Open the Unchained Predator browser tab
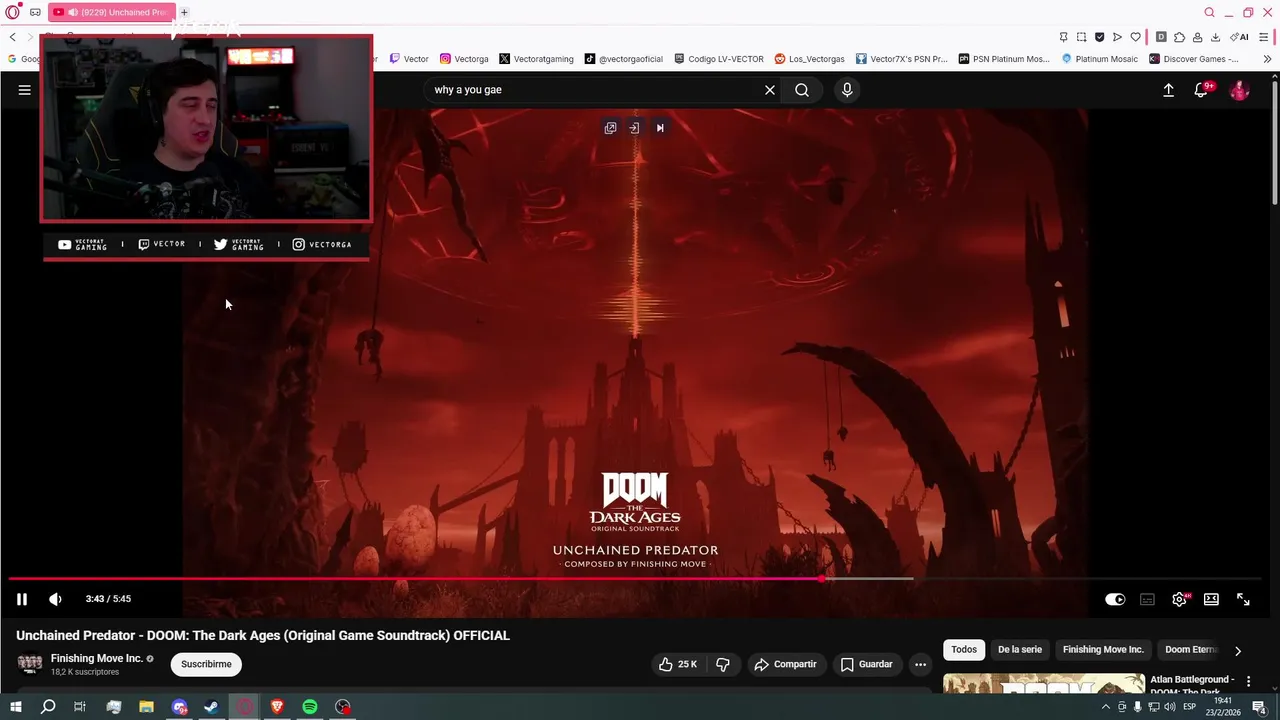The height and width of the screenshot is (720, 1280). (110, 12)
